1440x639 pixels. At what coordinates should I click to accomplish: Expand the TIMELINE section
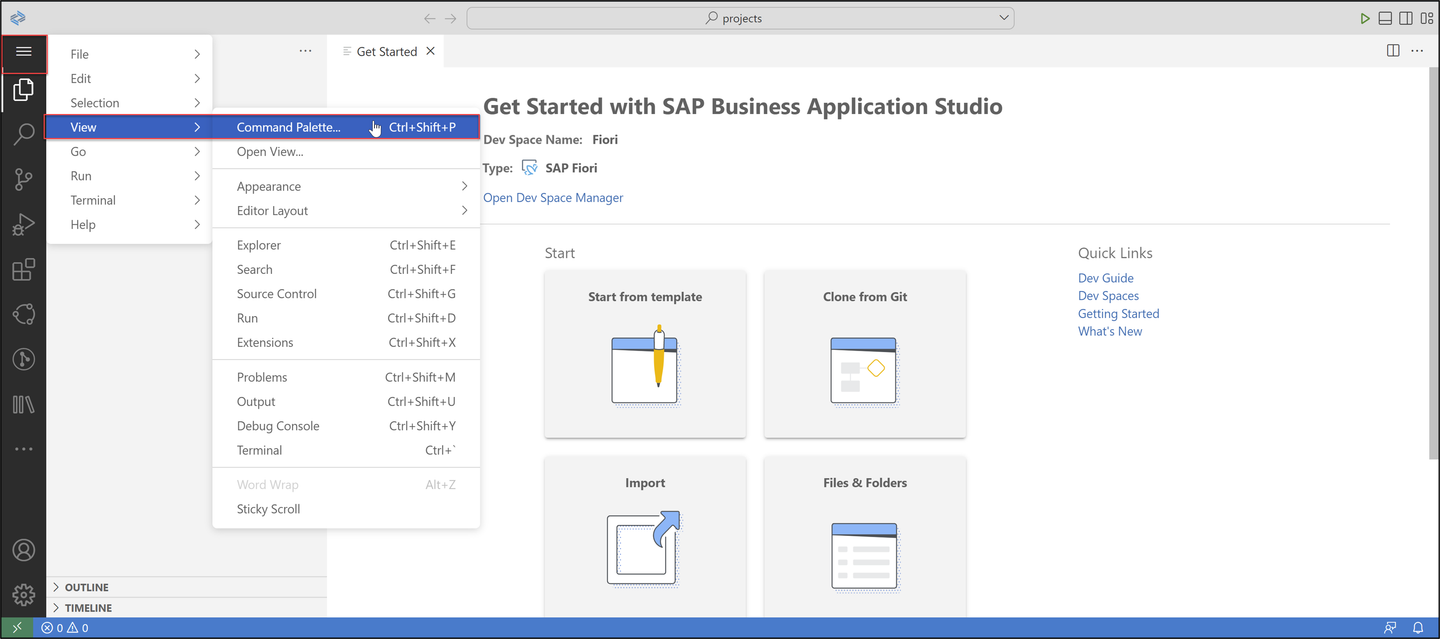(x=186, y=608)
